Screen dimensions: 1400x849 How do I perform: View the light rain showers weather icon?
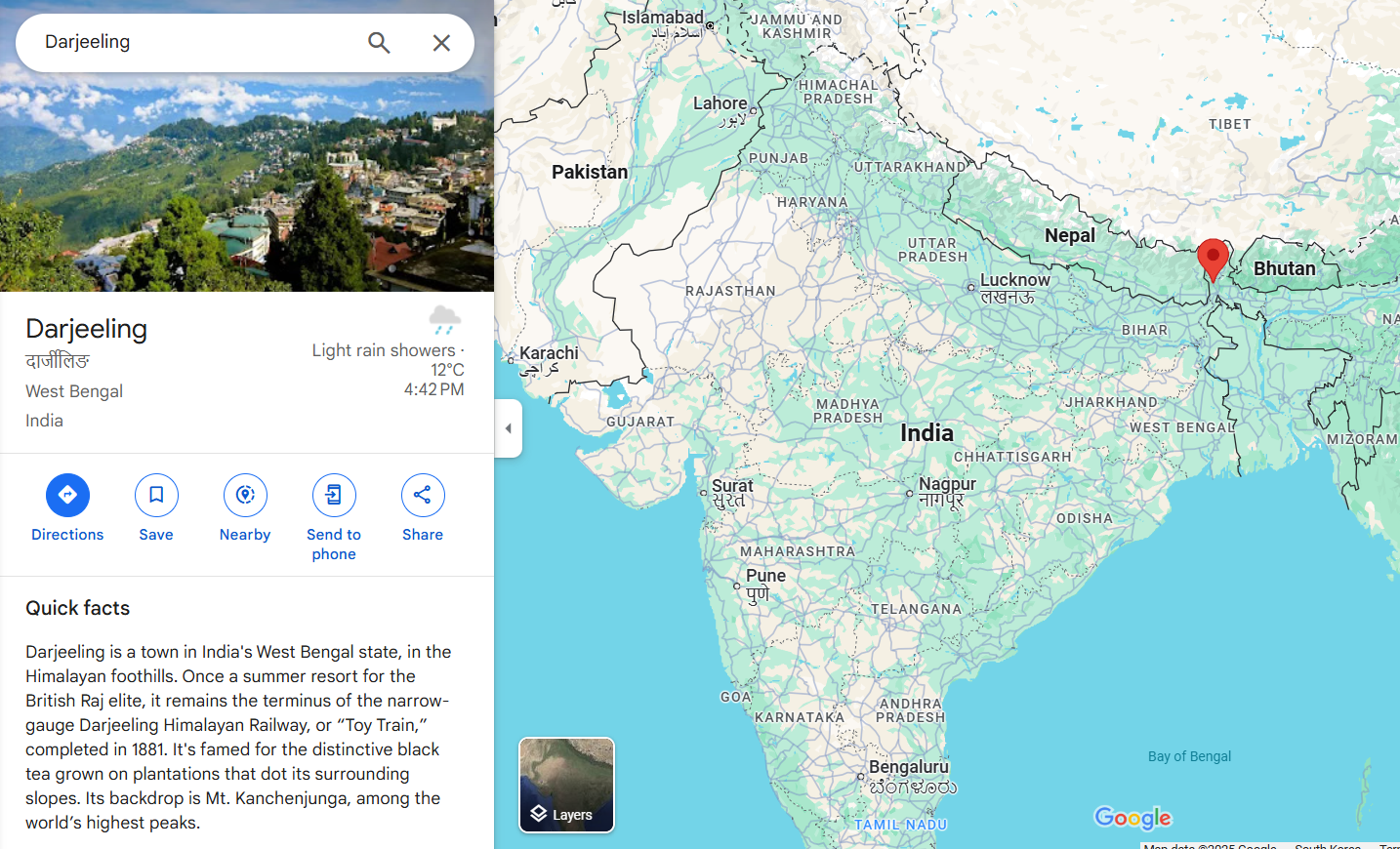[444, 319]
